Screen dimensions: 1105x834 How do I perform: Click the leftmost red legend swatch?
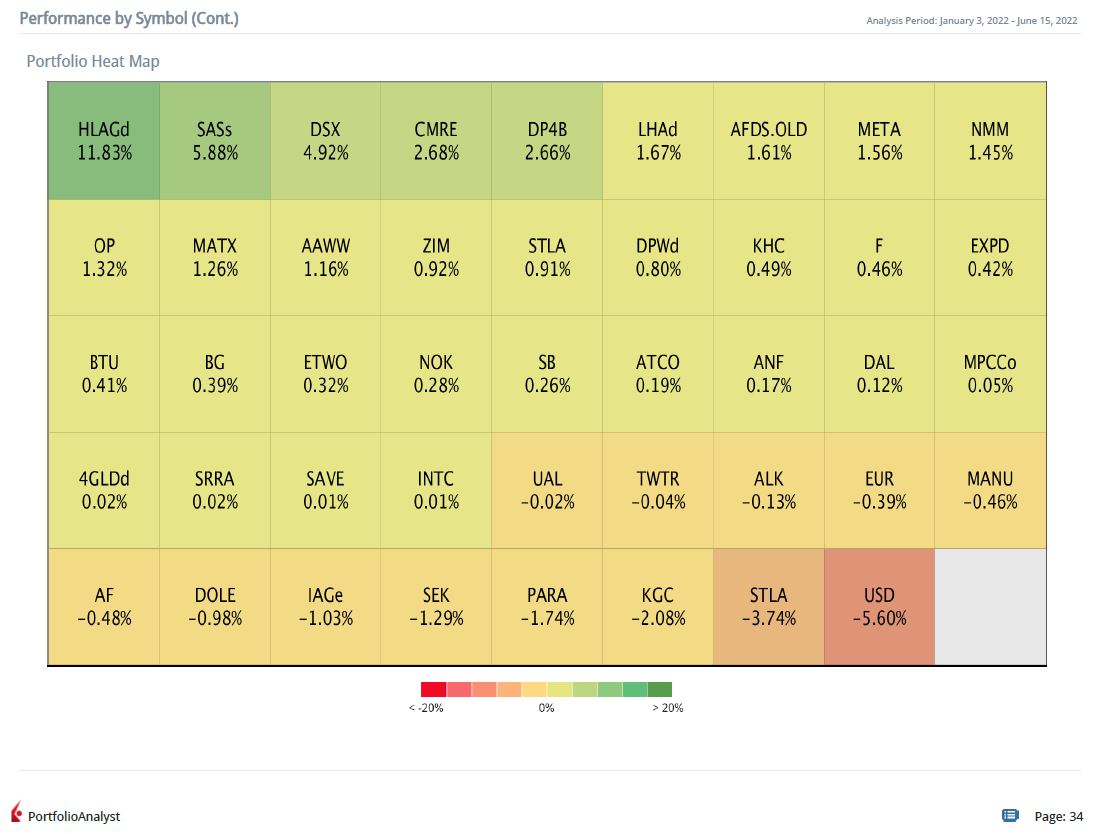pyautogui.click(x=433, y=689)
